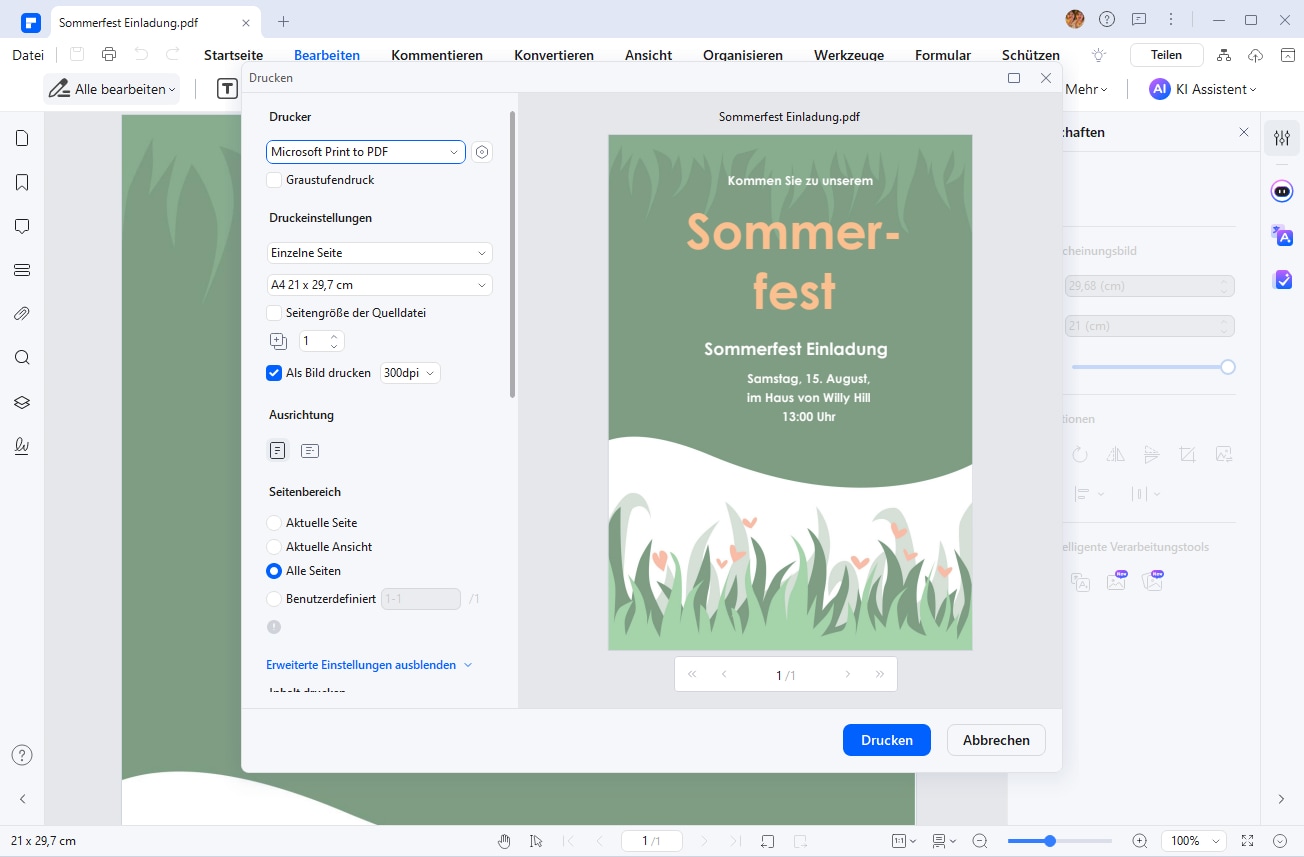
Task: Open the search sidebar icon
Action: click(22, 358)
